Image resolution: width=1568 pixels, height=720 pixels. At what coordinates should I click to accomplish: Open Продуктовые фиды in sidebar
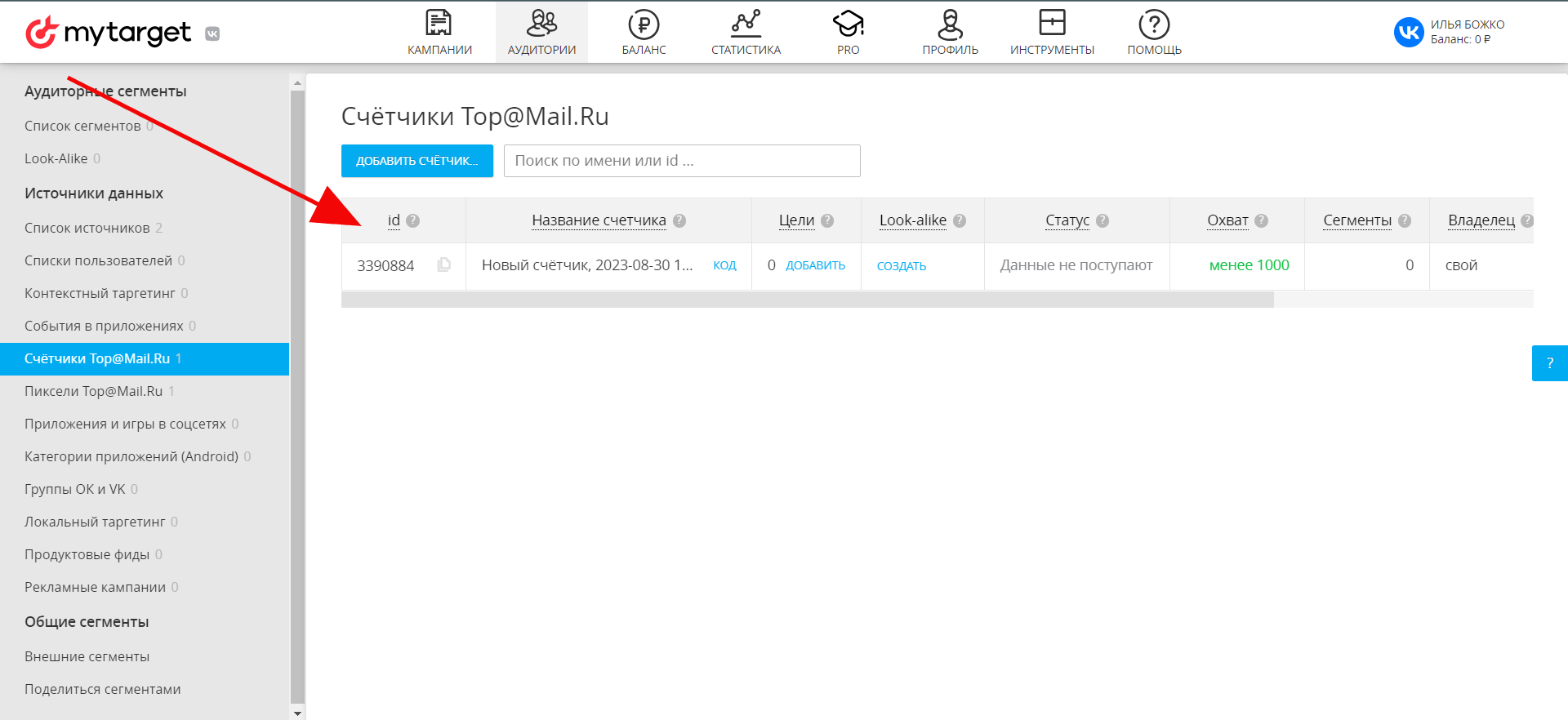87,554
